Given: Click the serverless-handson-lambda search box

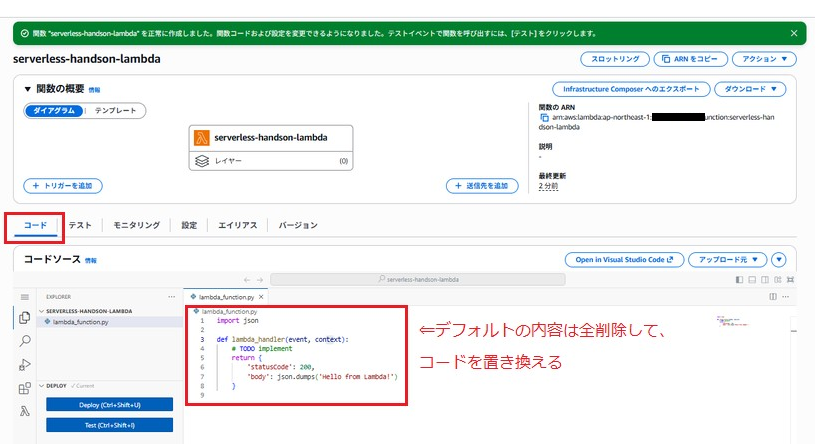Looking at the screenshot, I should (418, 280).
